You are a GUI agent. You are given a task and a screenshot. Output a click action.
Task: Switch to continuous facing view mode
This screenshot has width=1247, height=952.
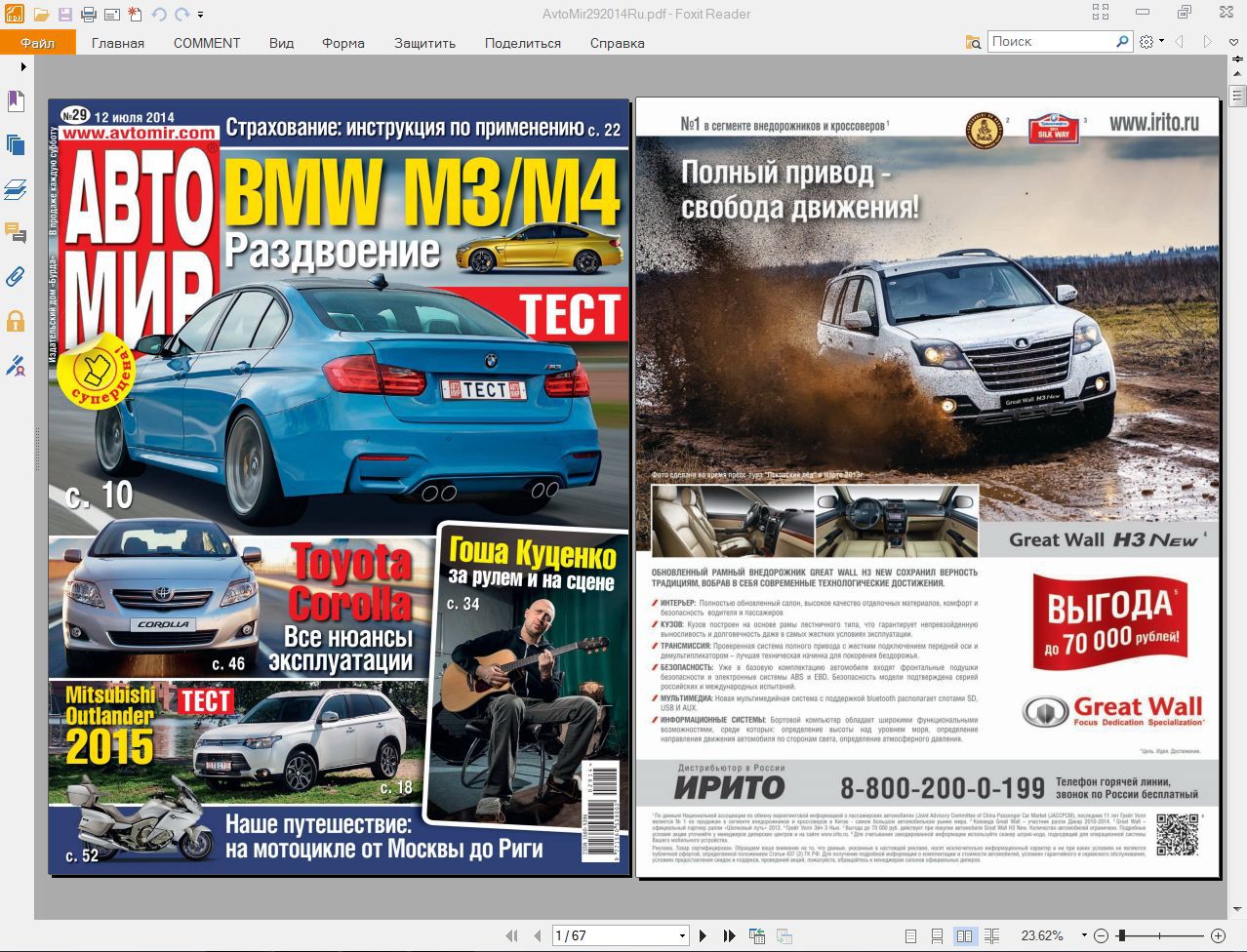pyautogui.click(x=991, y=935)
